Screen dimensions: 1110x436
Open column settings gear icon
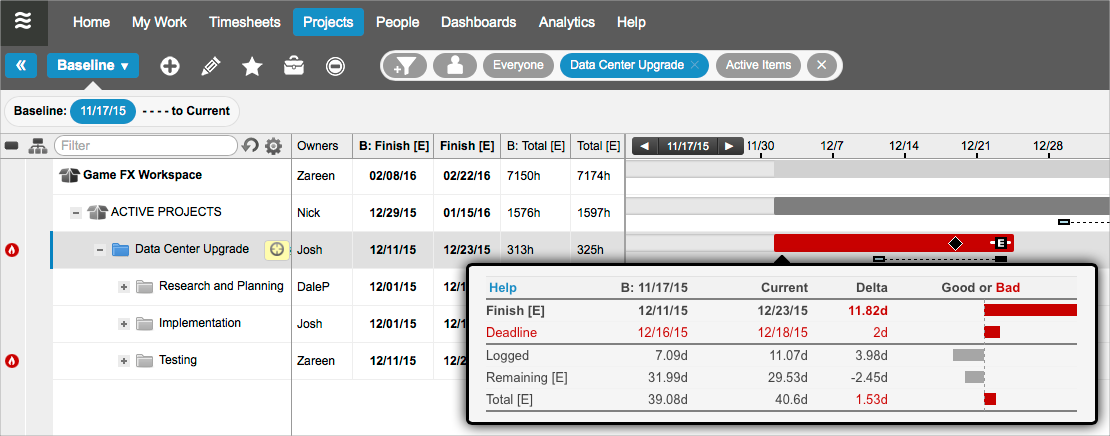click(x=273, y=146)
